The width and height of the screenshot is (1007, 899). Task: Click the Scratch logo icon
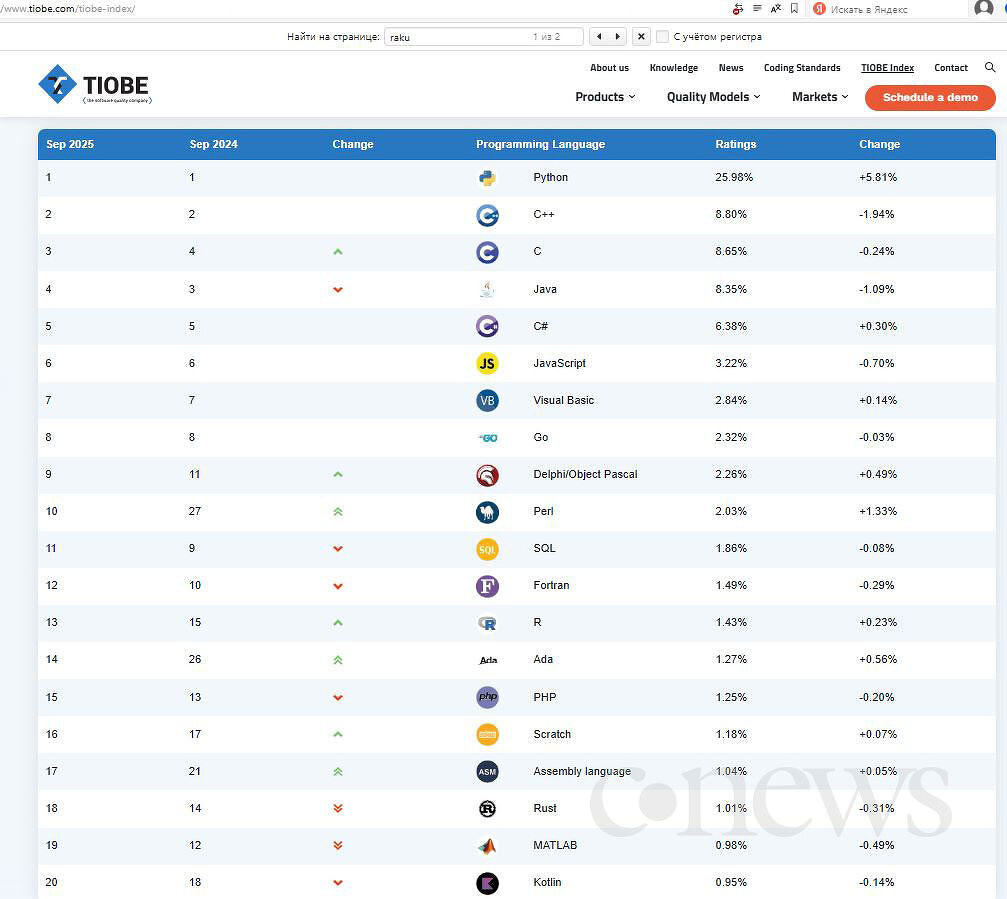click(487, 735)
